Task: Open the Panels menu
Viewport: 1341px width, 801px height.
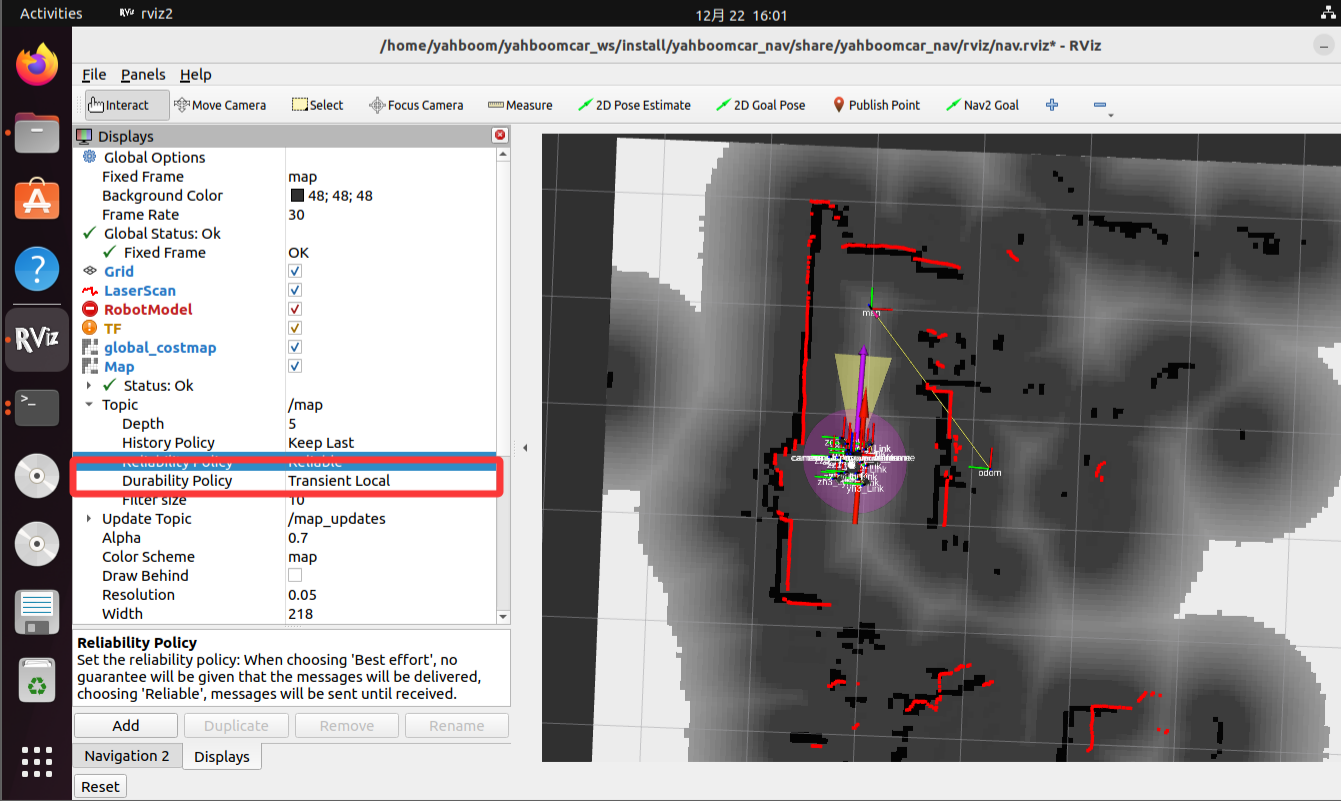Action: click(x=143, y=75)
